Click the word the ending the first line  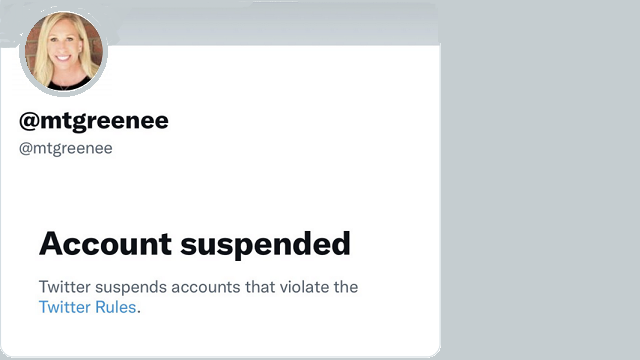pos(346,287)
